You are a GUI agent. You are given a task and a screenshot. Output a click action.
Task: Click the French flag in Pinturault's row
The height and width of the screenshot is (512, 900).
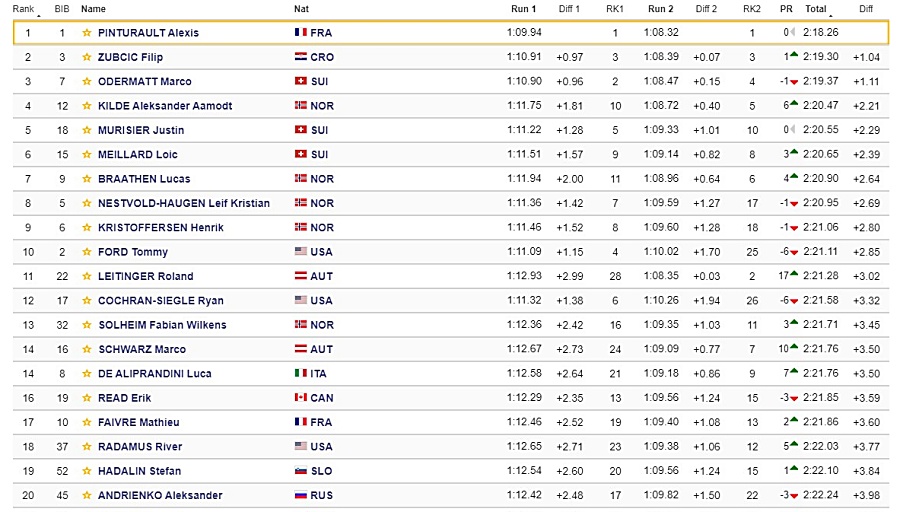[x=301, y=32]
